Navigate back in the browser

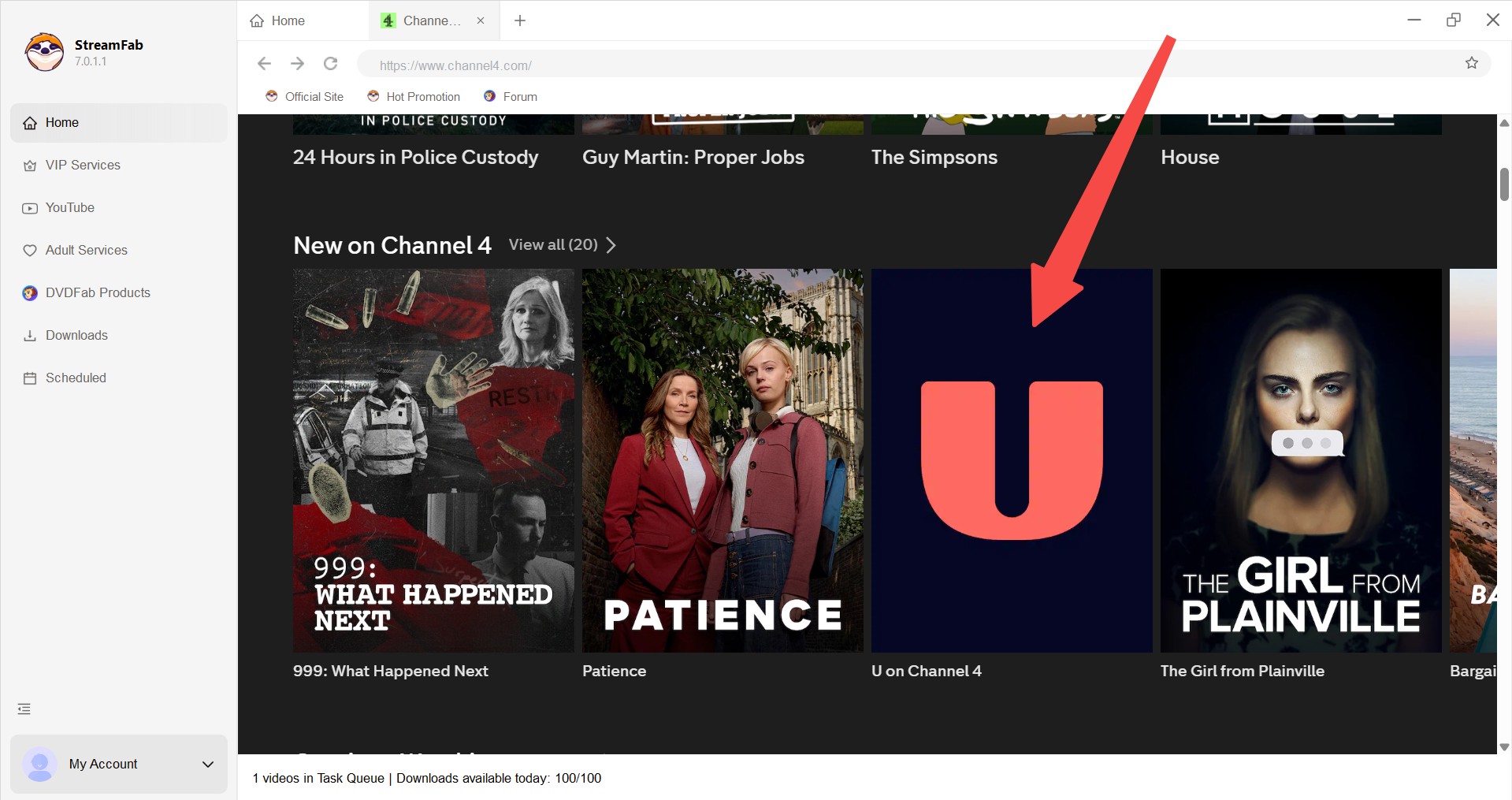263,64
